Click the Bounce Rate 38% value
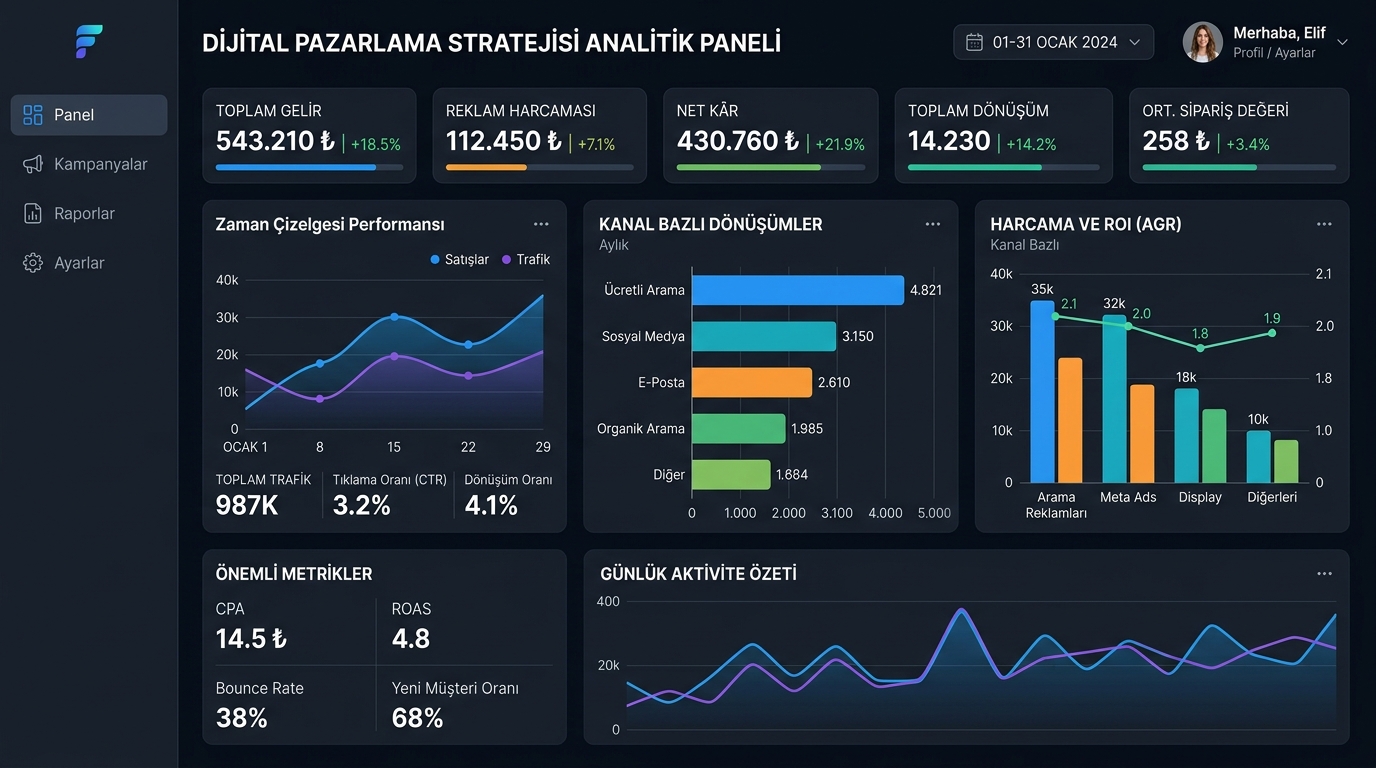This screenshot has width=1376, height=768. point(242,718)
